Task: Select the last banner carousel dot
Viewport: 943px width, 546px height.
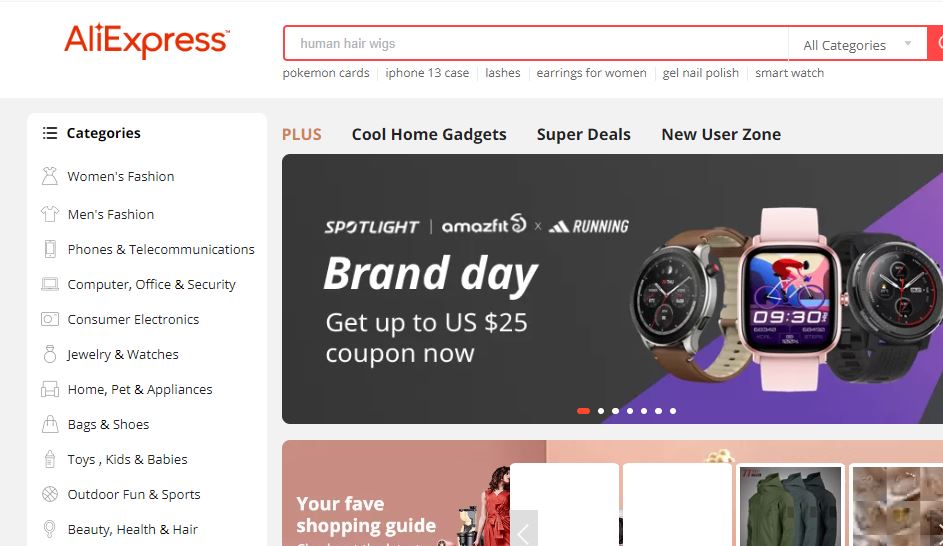Action: click(673, 411)
